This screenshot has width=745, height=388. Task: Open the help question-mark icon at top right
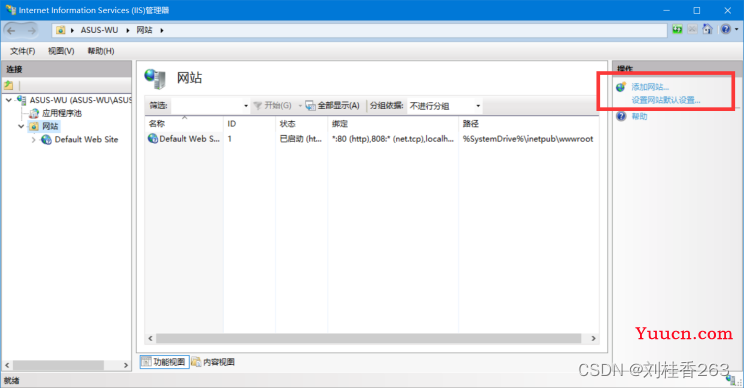[x=725, y=29]
